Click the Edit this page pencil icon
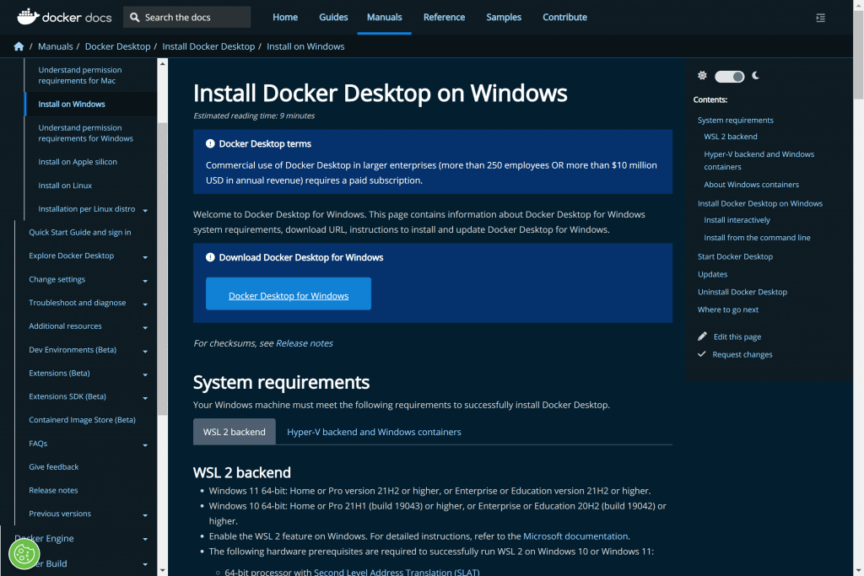Image resolution: width=864 pixels, height=576 pixels. (x=701, y=336)
